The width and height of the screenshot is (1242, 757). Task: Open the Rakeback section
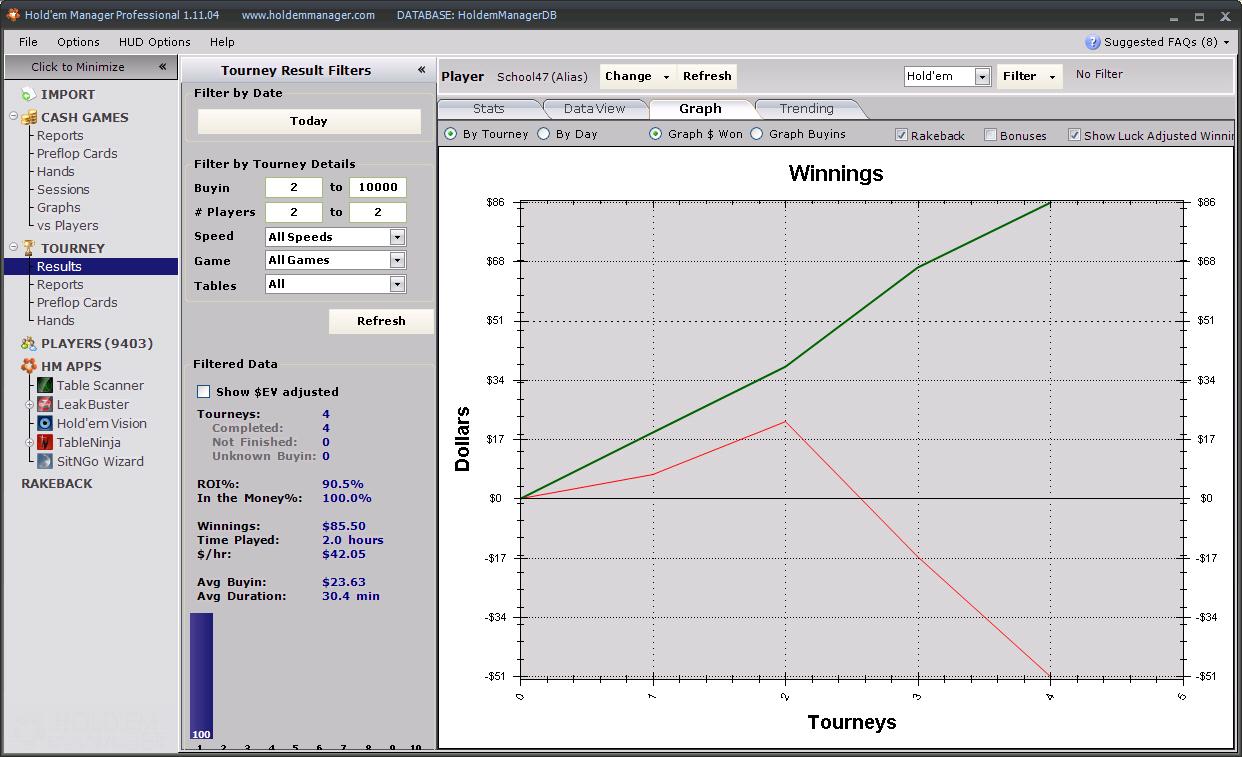pos(57,483)
